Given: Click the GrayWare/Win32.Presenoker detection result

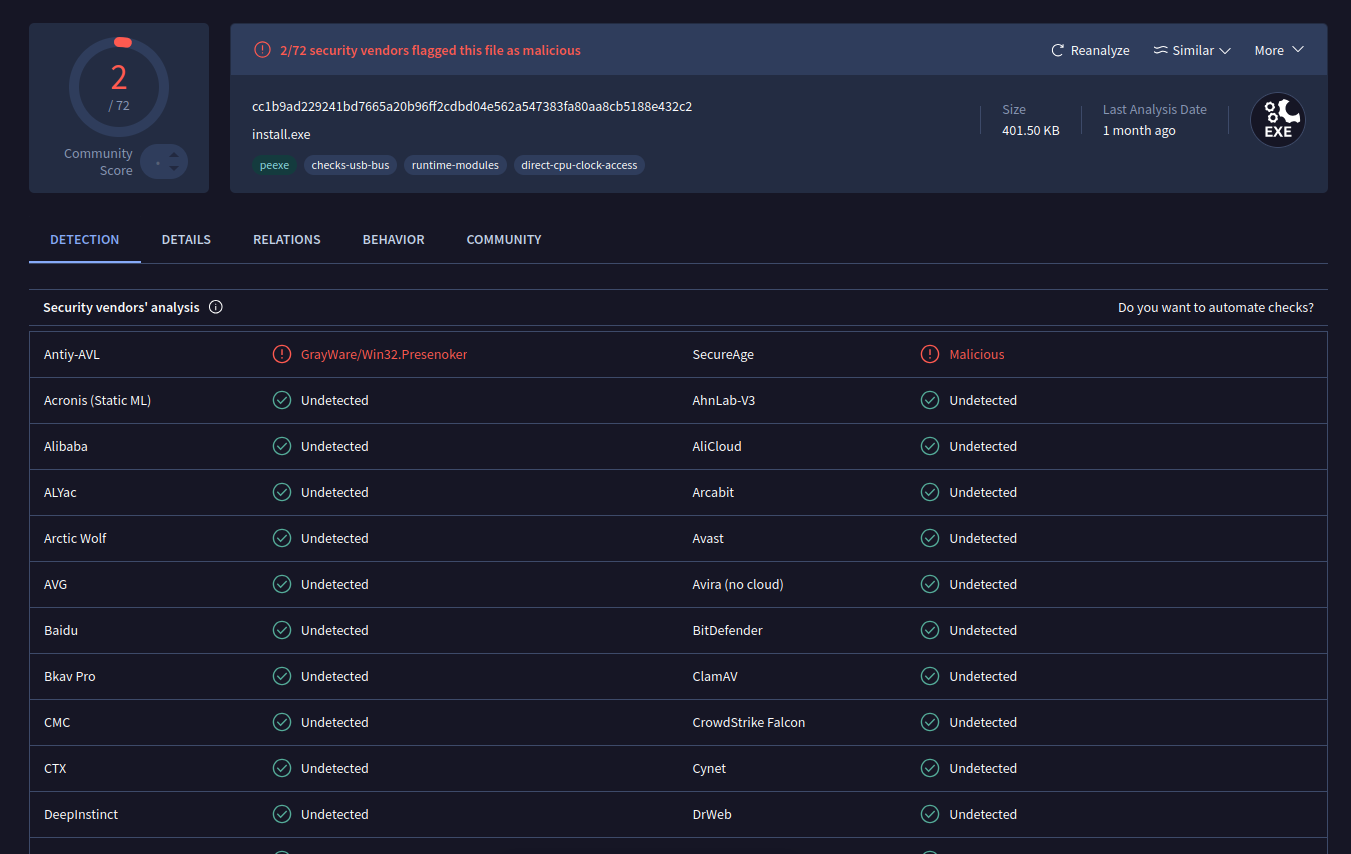Looking at the screenshot, I should pos(384,354).
